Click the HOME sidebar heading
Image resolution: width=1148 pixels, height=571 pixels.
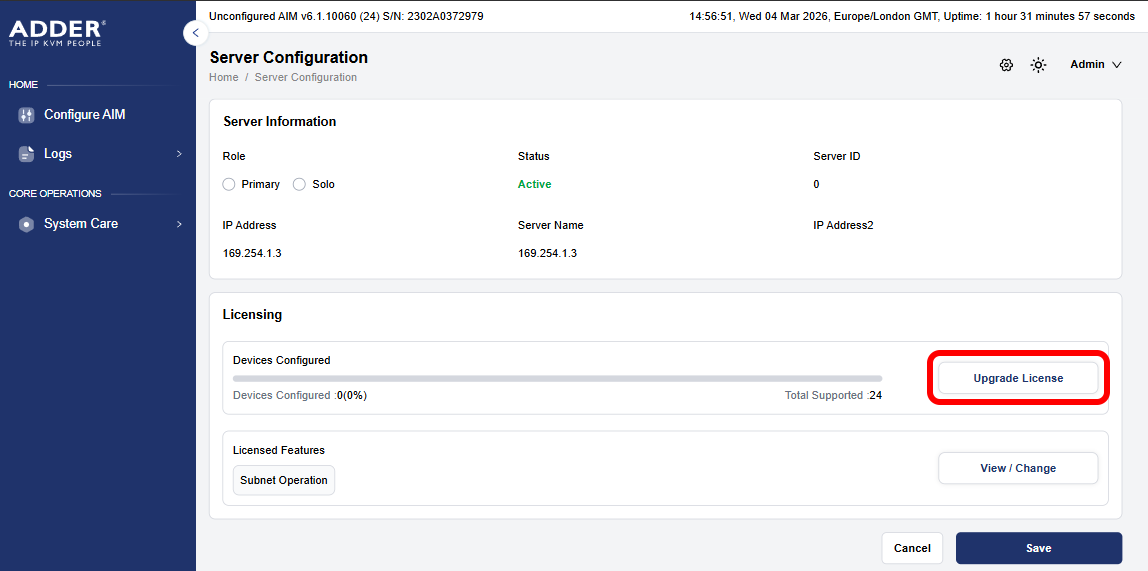click(23, 85)
